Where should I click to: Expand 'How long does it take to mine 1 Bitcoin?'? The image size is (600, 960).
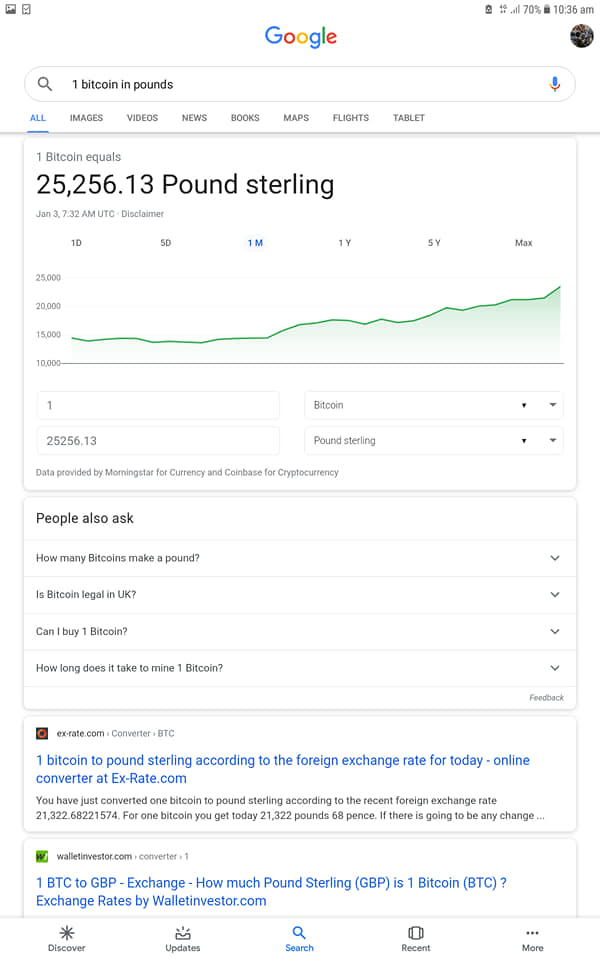[299, 668]
